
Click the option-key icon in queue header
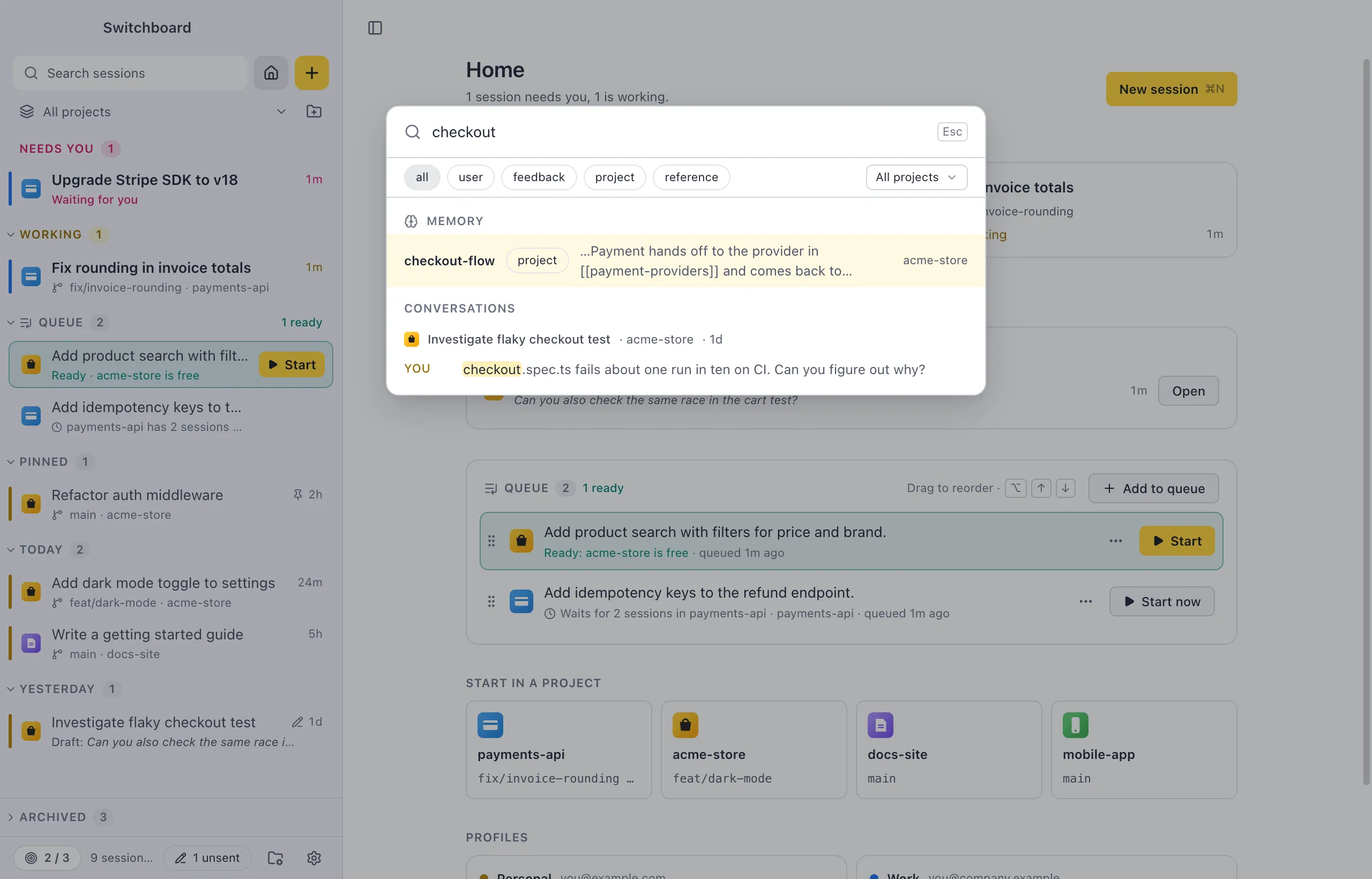click(x=1016, y=488)
